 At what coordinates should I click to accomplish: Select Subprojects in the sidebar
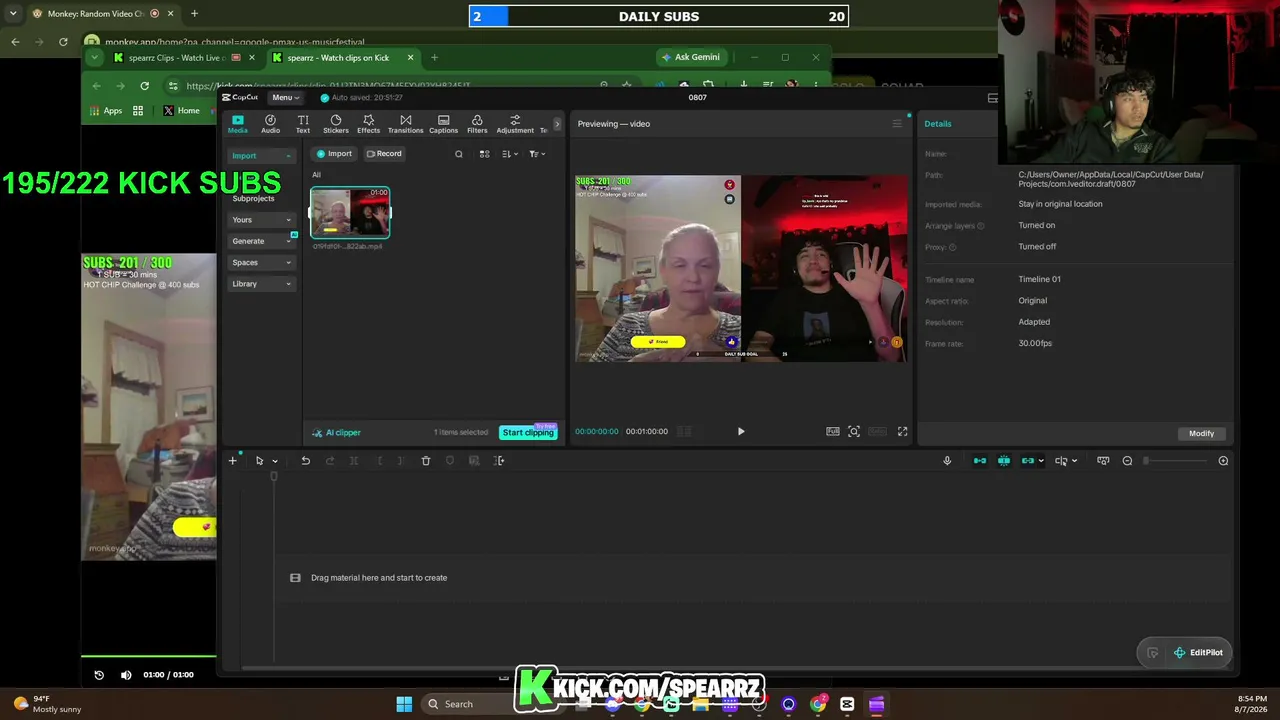pos(253,198)
